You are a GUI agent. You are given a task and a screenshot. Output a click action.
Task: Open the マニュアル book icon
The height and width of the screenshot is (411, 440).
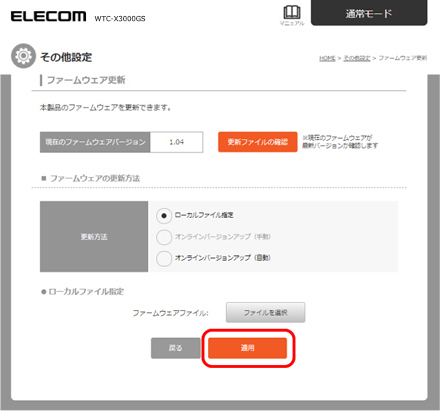point(292,15)
